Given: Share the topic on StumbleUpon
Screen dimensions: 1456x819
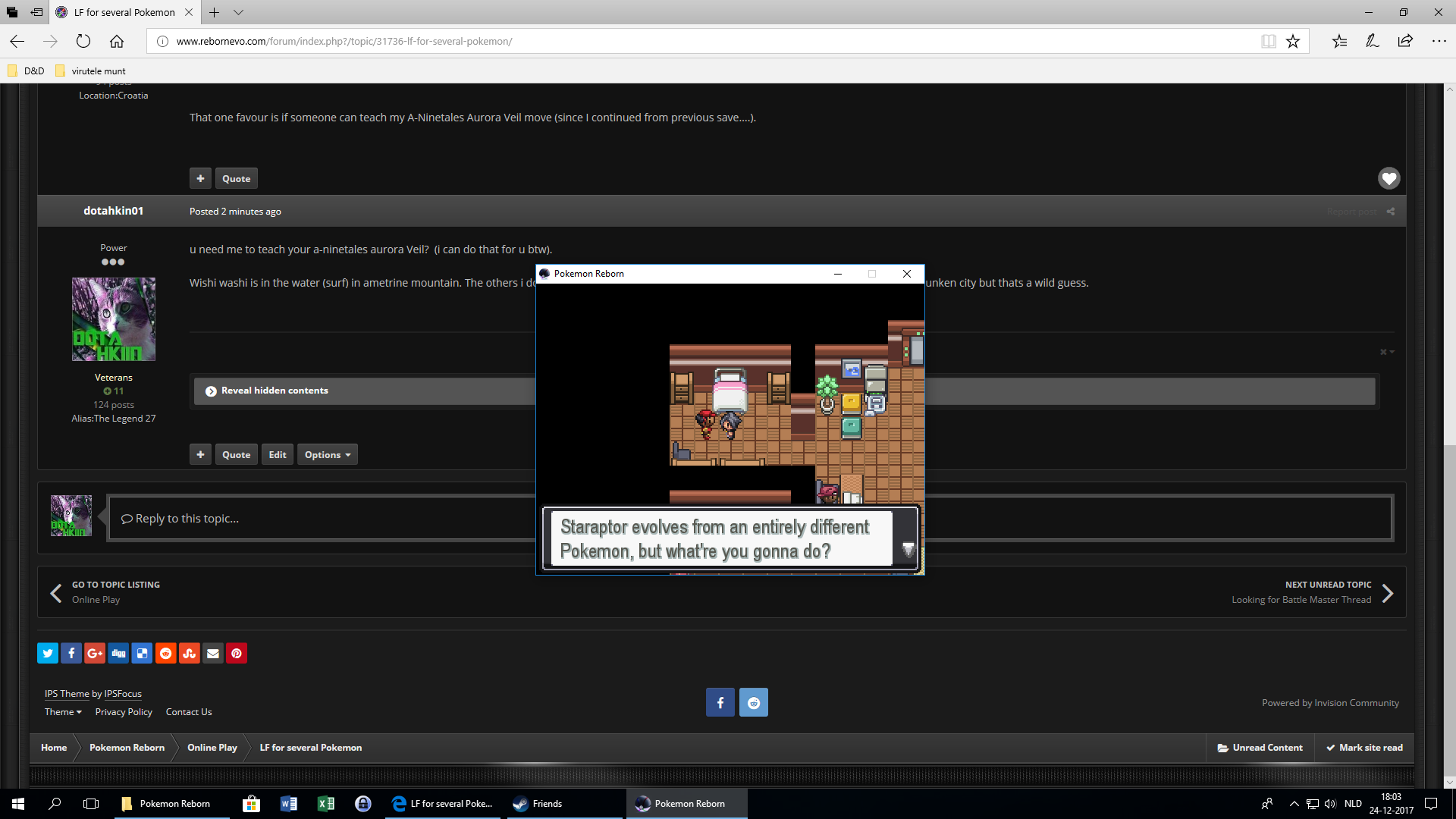Looking at the screenshot, I should pos(189,653).
